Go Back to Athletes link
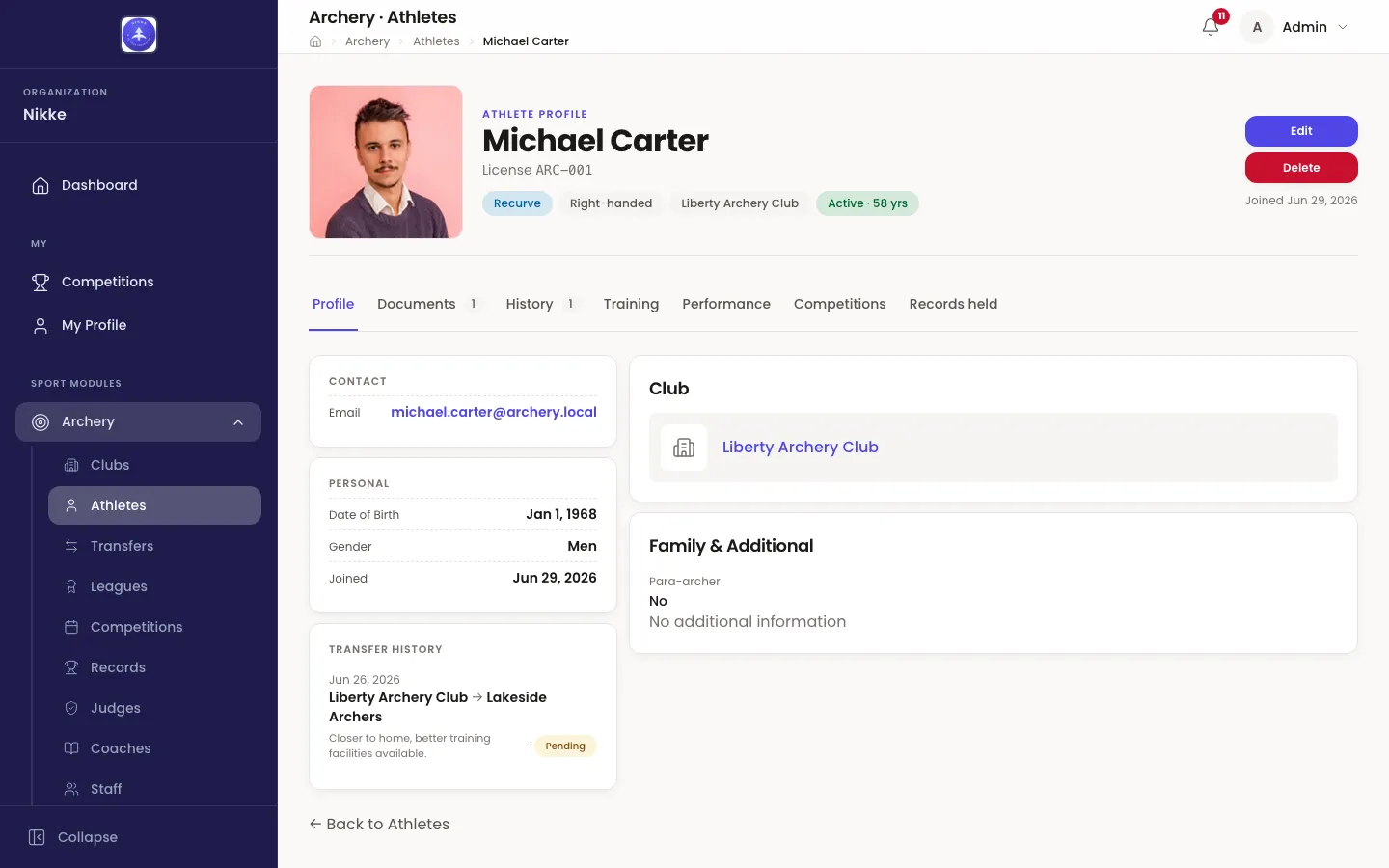Viewport: 1389px width, 868px height. coord(379,824)
